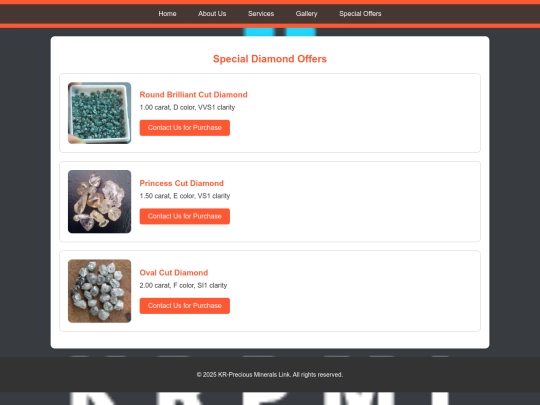This screenshot has height=405, width=540.
Task: Open the Oval Cut grey diamonds photo
Action: pos(100,291)
